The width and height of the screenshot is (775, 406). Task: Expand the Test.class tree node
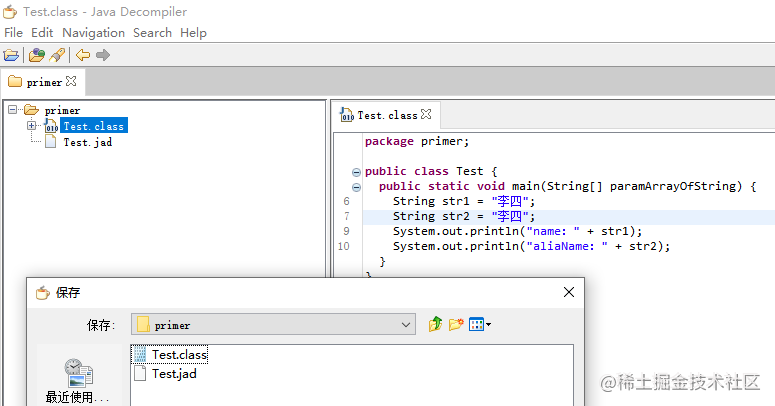(32, 126)
